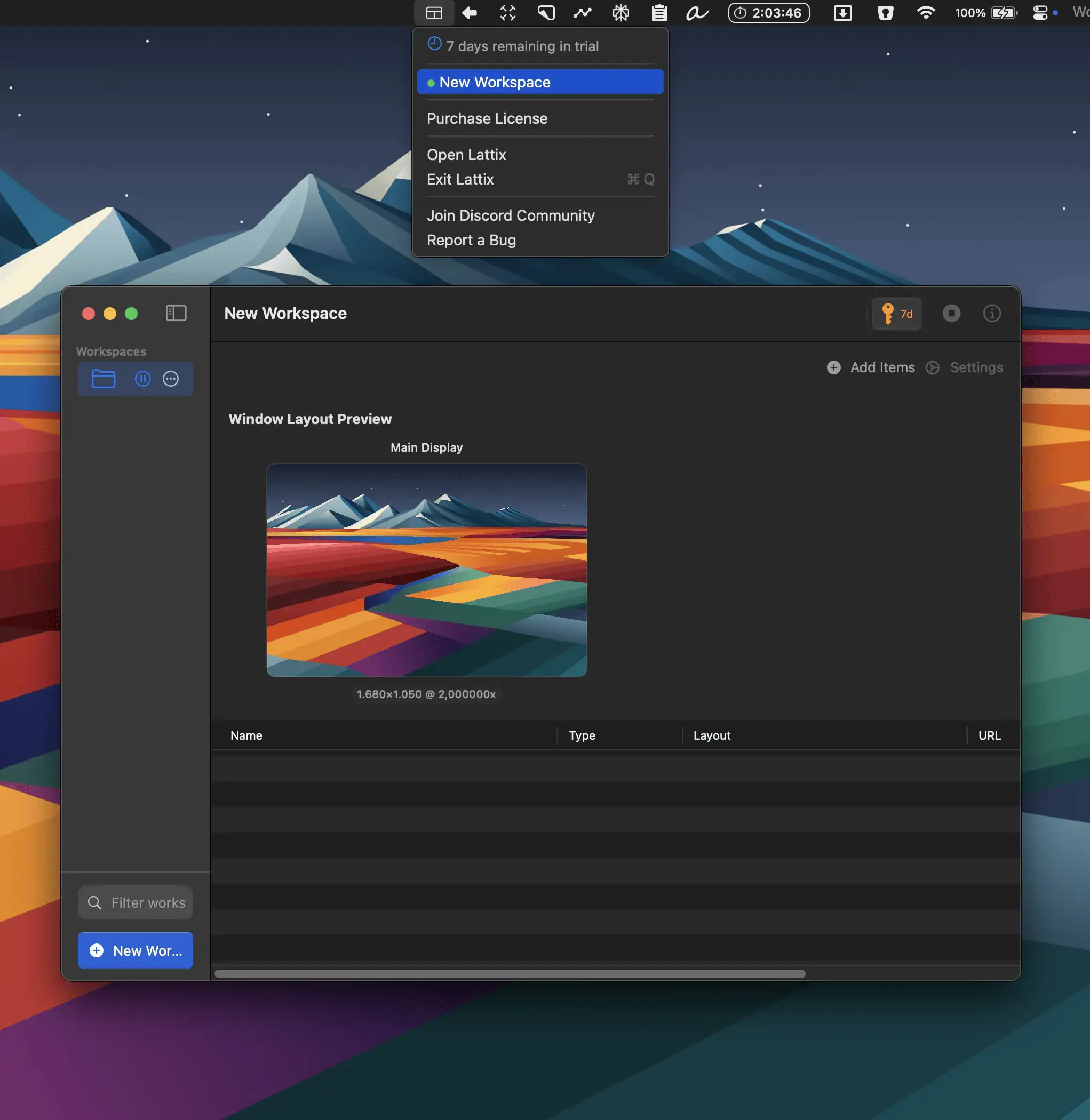1090x1120 pixels.
Task: Click the Lattix menu bar icon
Action: [434, 13]
